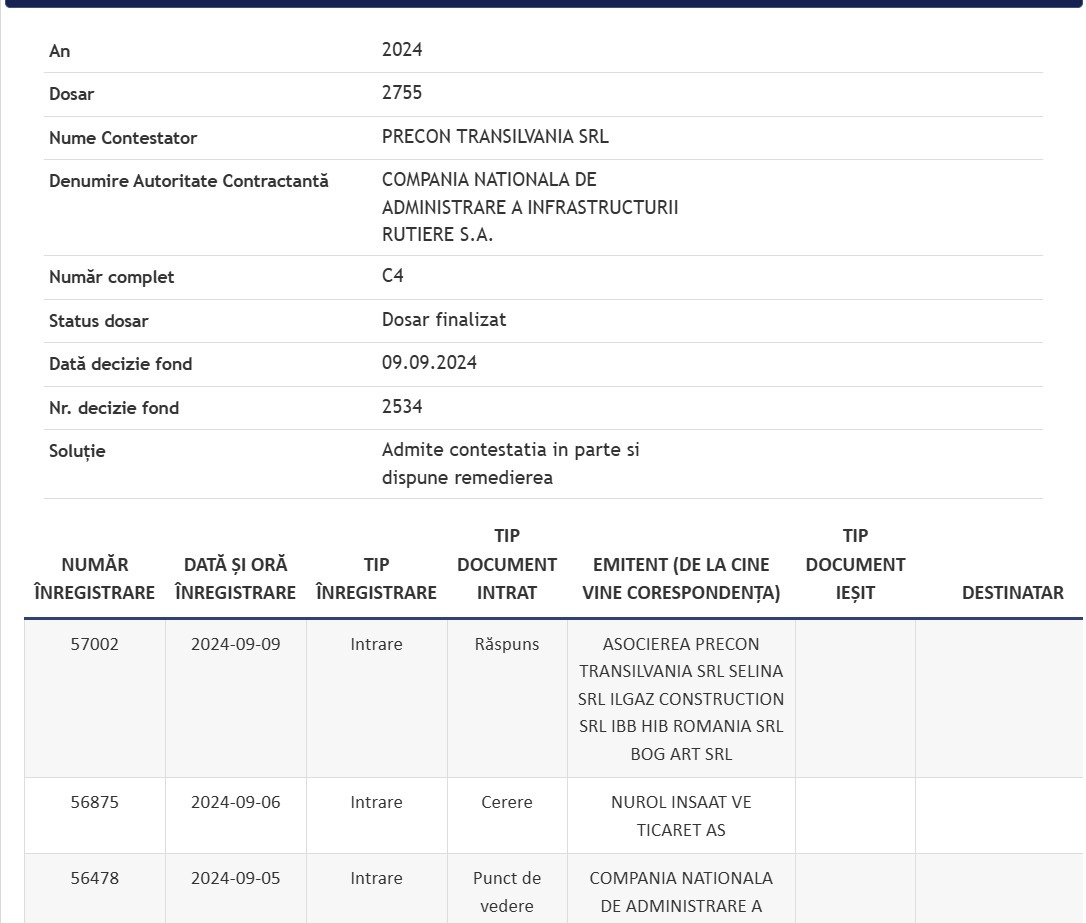The image size is (1086, 923).
Task: Click the TIP DOCUMENT INTRAT column header
Action: pyautogui.click(x=507, y=564)
